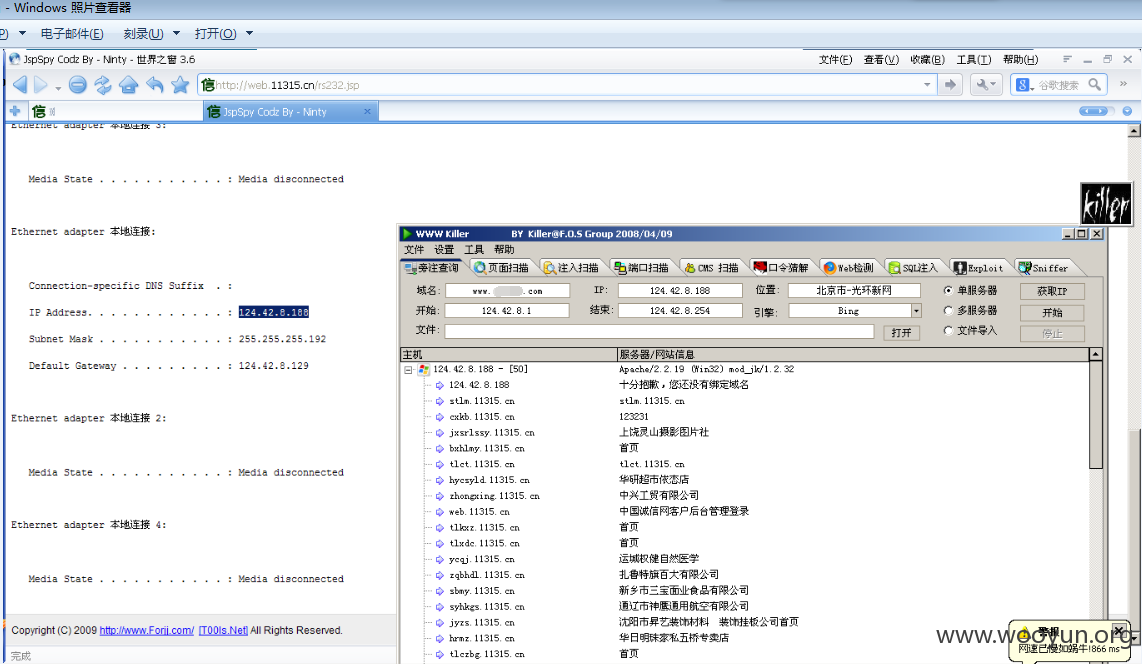Screen dimensions: 1142x664
Task: Open the browser tools wrench dropdown
Action: [x=986, y=85]
